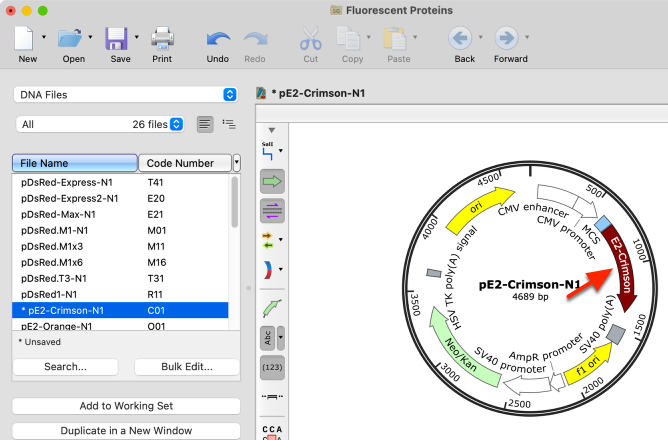Click the CCA codon icon

point(272,431)
